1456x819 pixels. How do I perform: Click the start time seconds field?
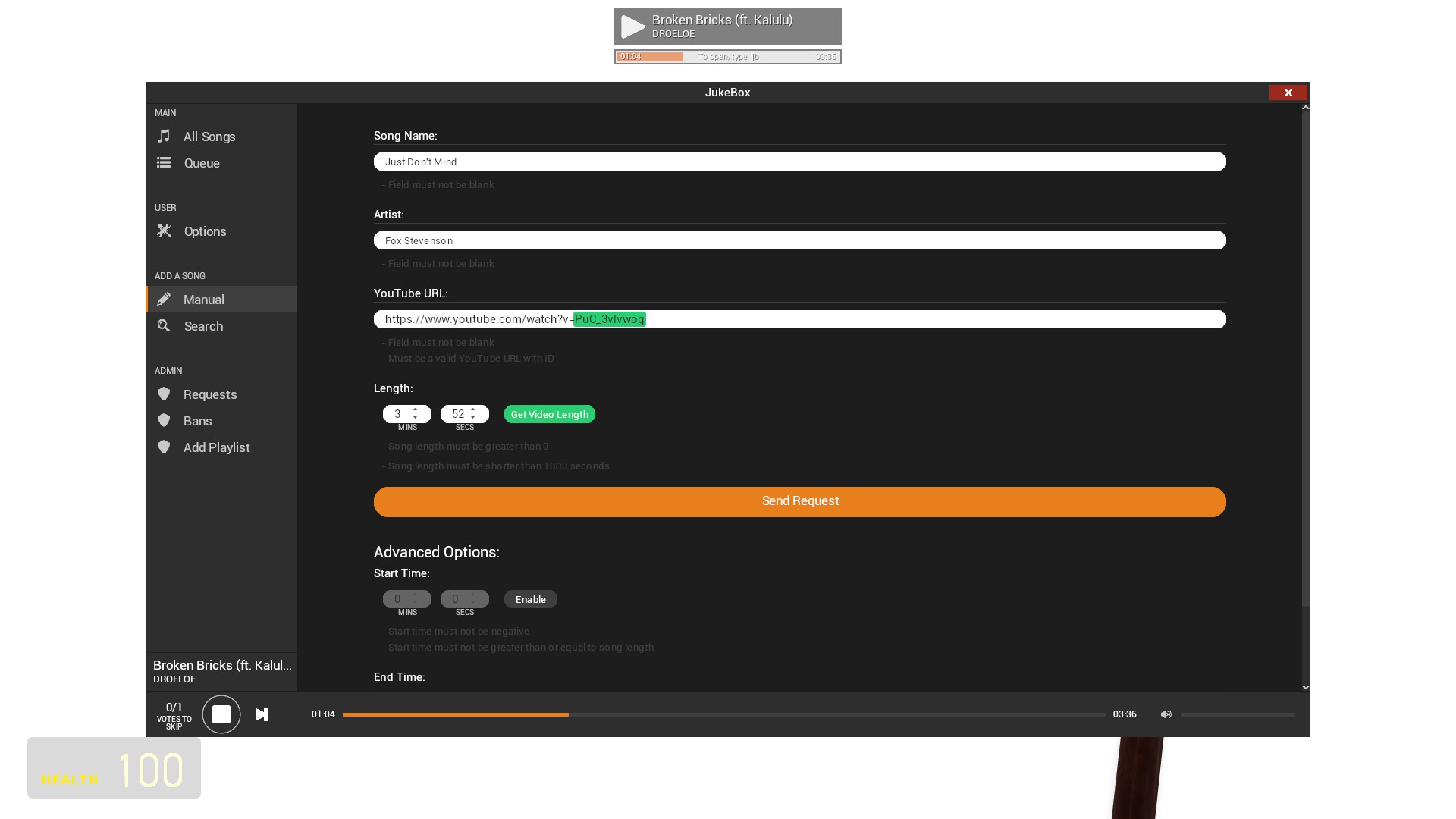(465, 599)
